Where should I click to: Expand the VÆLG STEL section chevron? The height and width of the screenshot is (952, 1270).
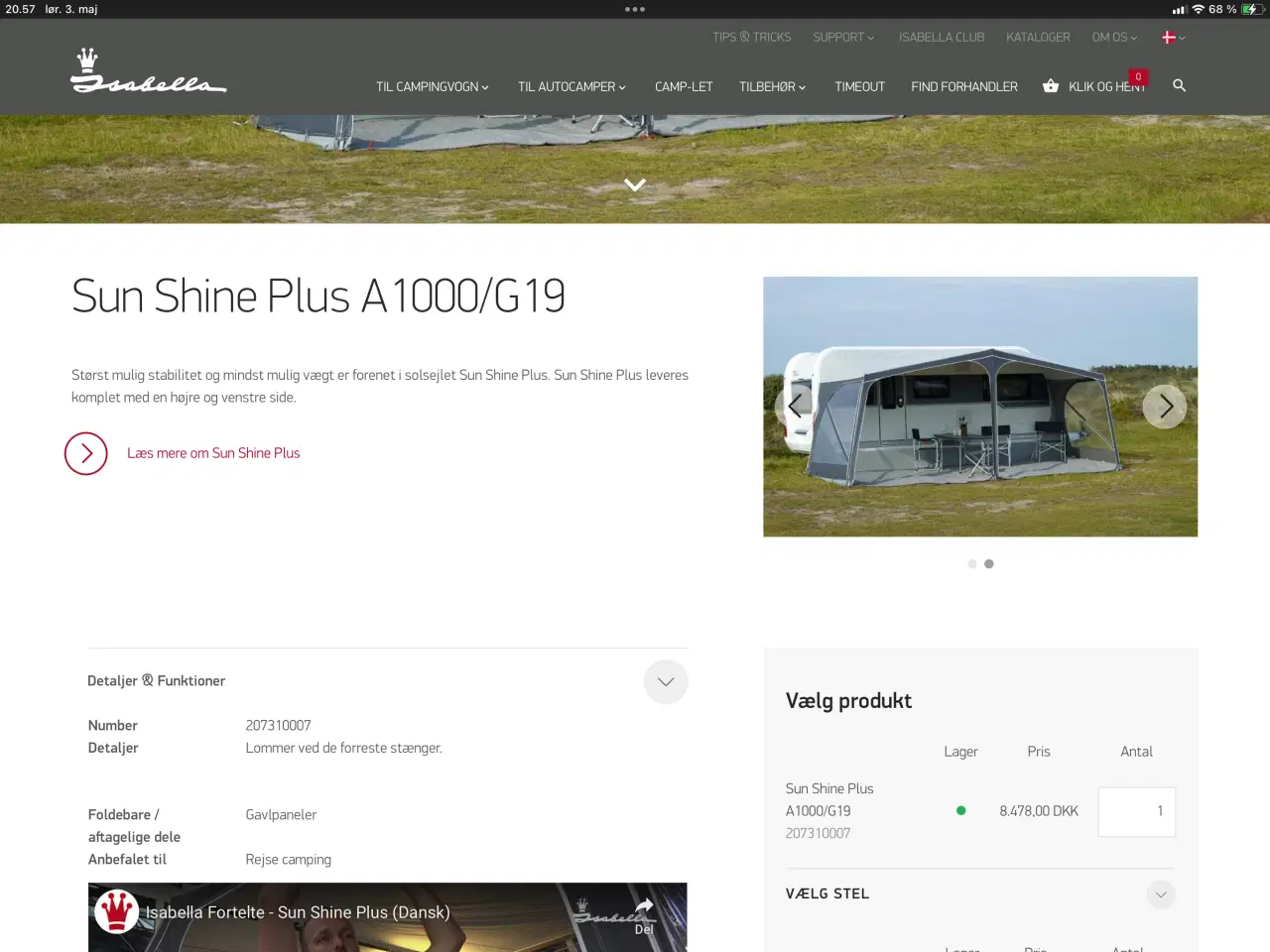(1161, 894)
